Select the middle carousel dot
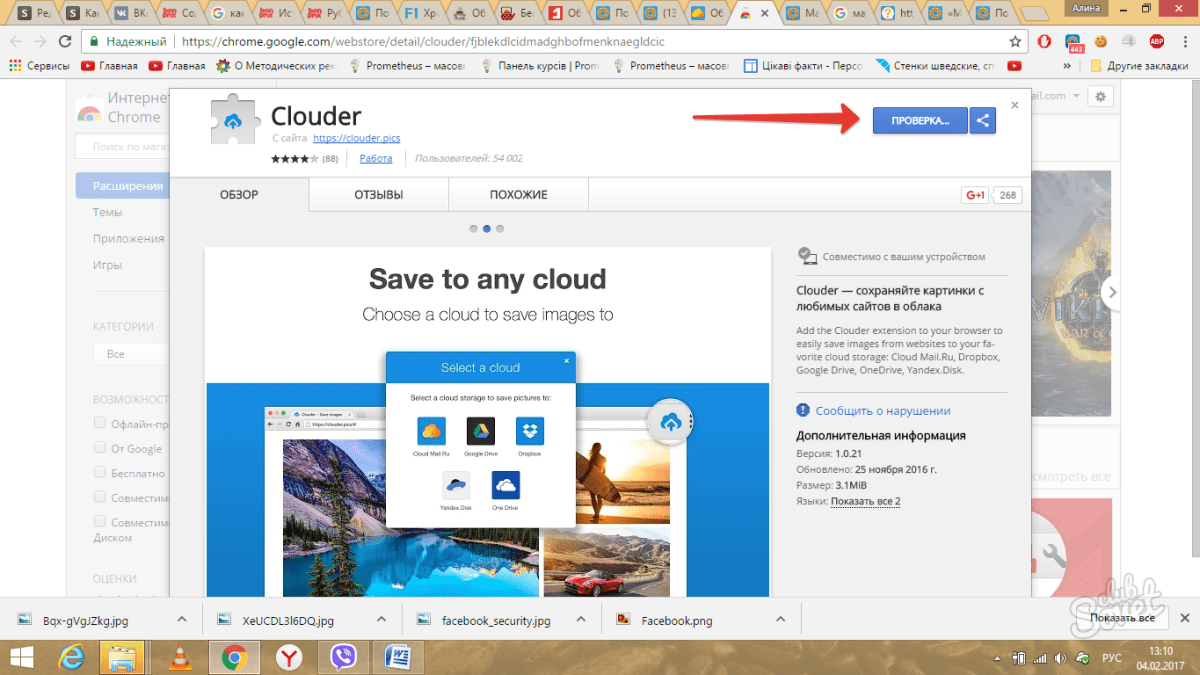This screenshot has height=675, width=1200. click(487, 229)
